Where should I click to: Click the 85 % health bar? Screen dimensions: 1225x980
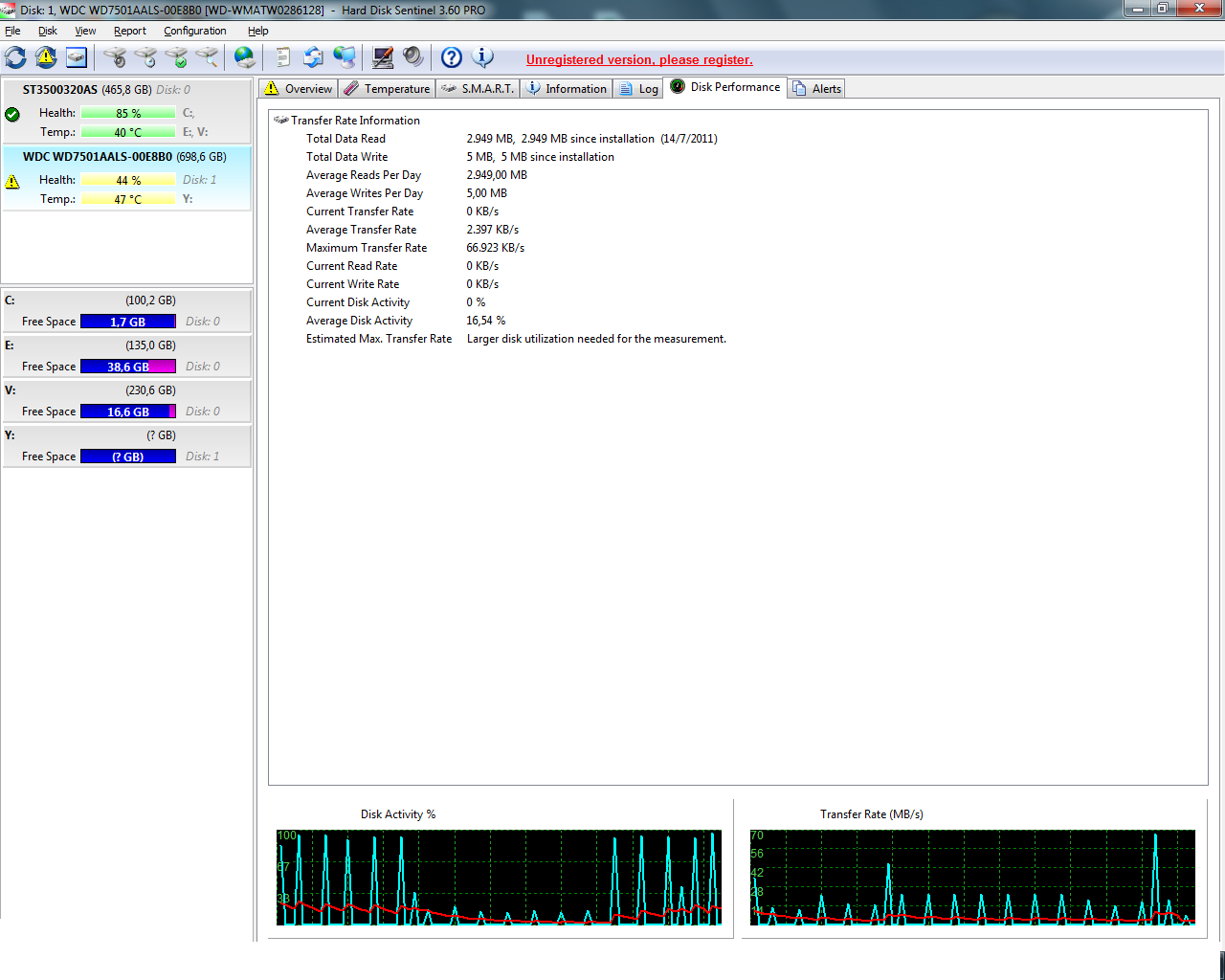(x=128, y=113)
